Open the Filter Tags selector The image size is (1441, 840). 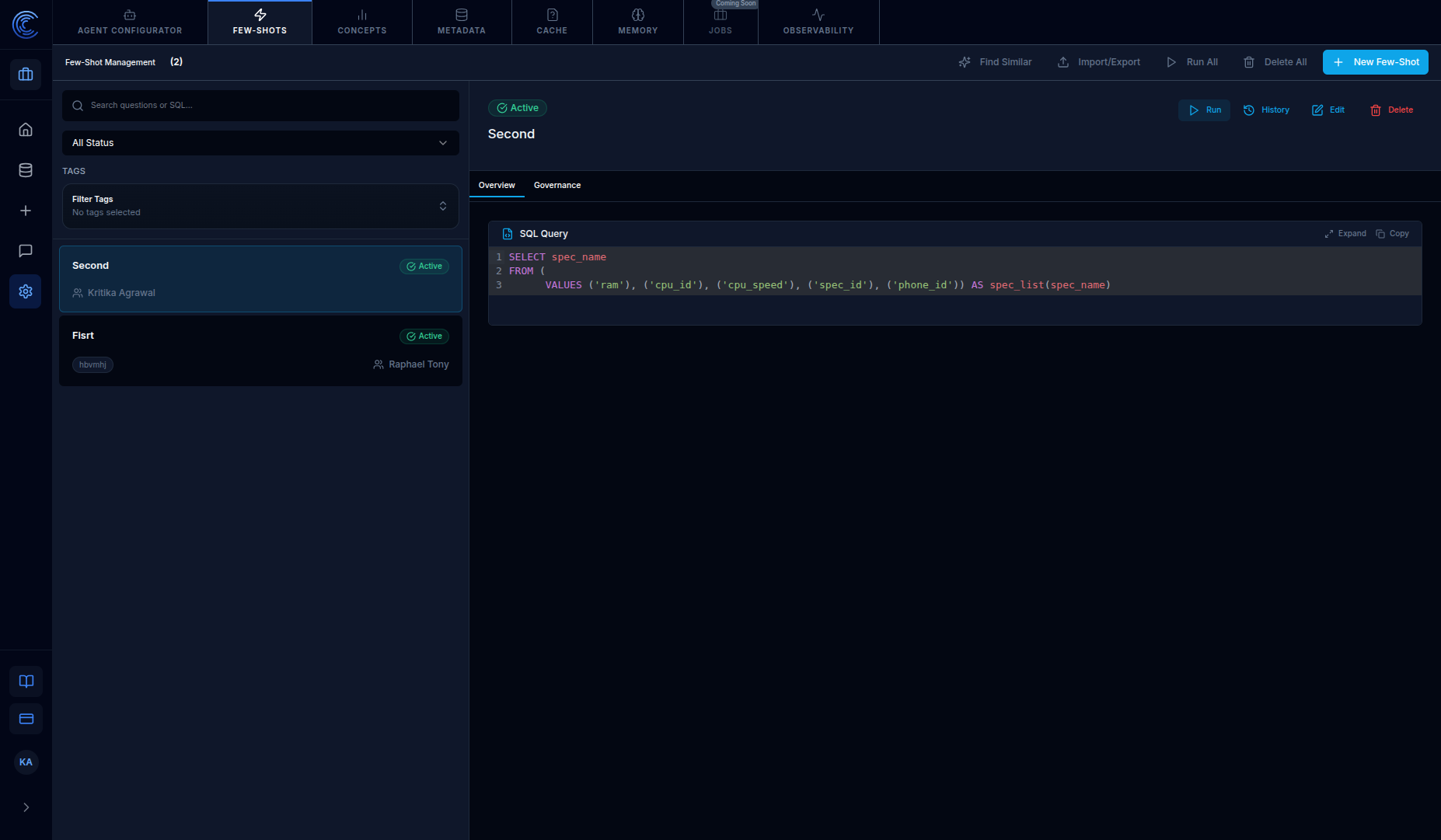click(260, 206)
